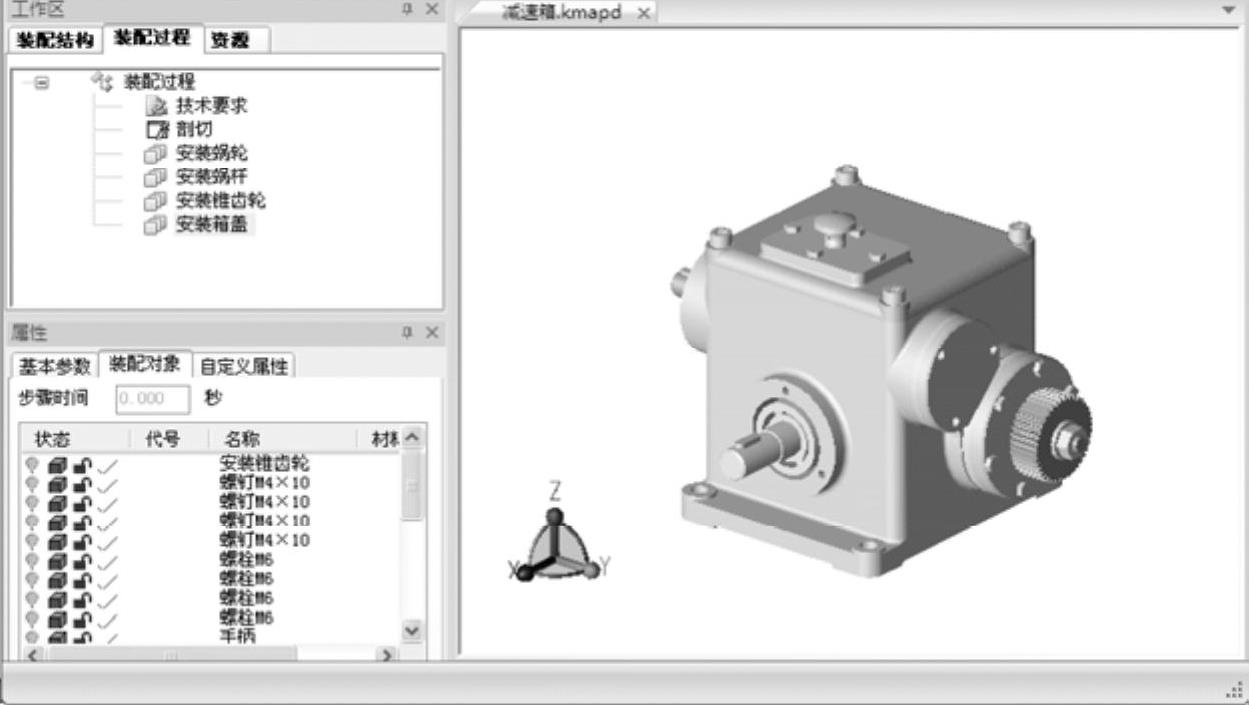Screen dimensions: 1249x705
Task: Click the 安装锥齿轮 step cube icon in tree
Action: pos(154,201)
